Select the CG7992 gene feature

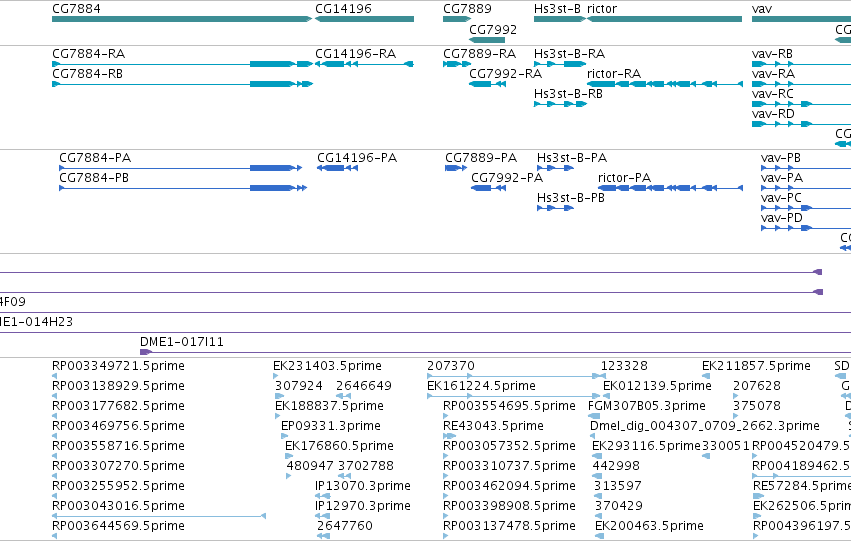[x=487, y=40]
